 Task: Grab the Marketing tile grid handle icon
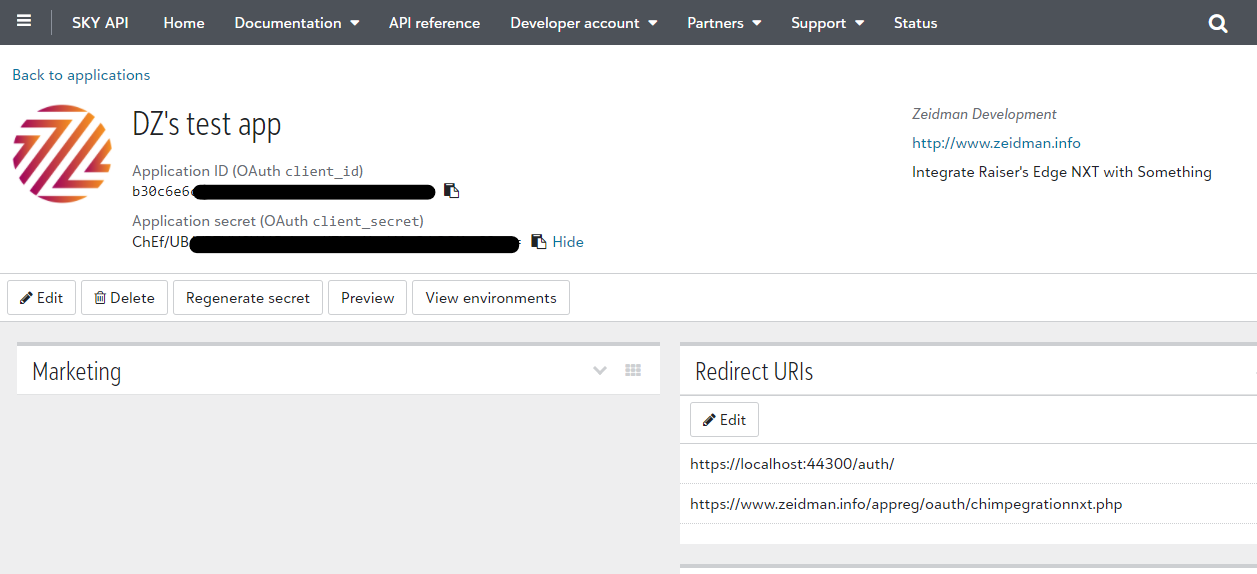tap(633, 370)
